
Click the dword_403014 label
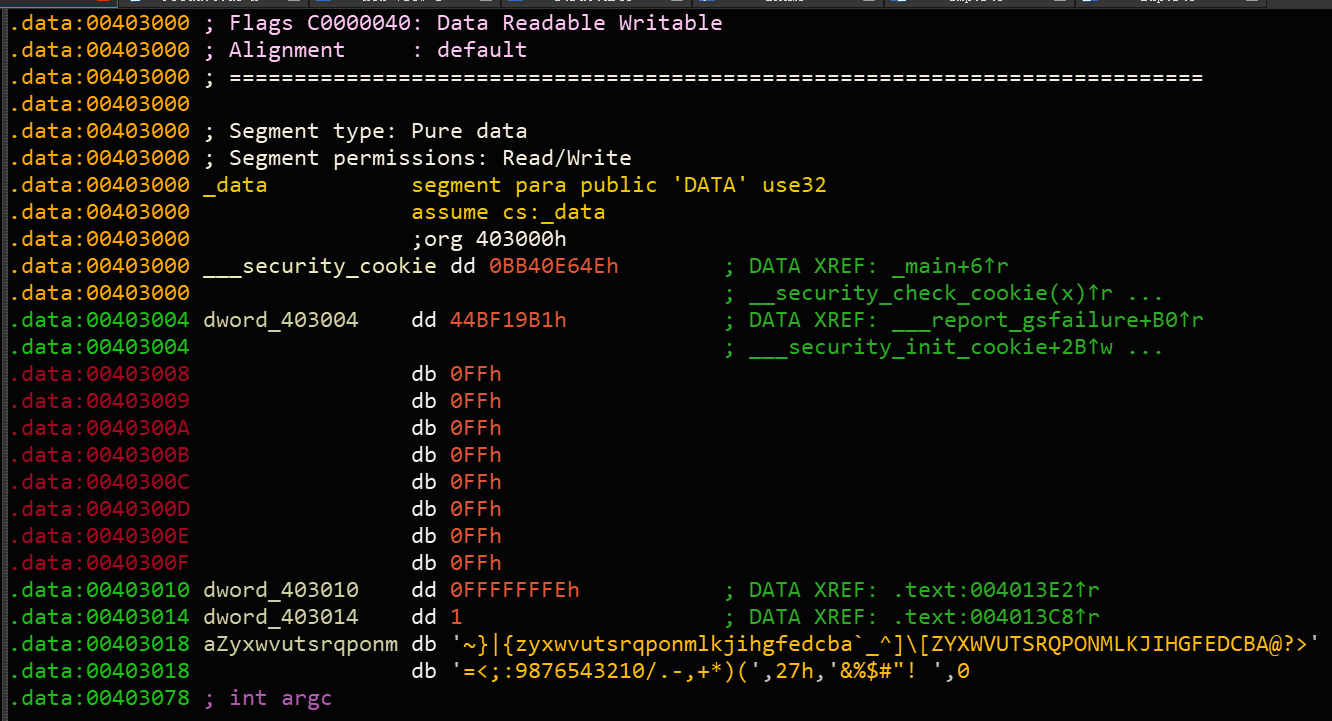coord(281,617)
